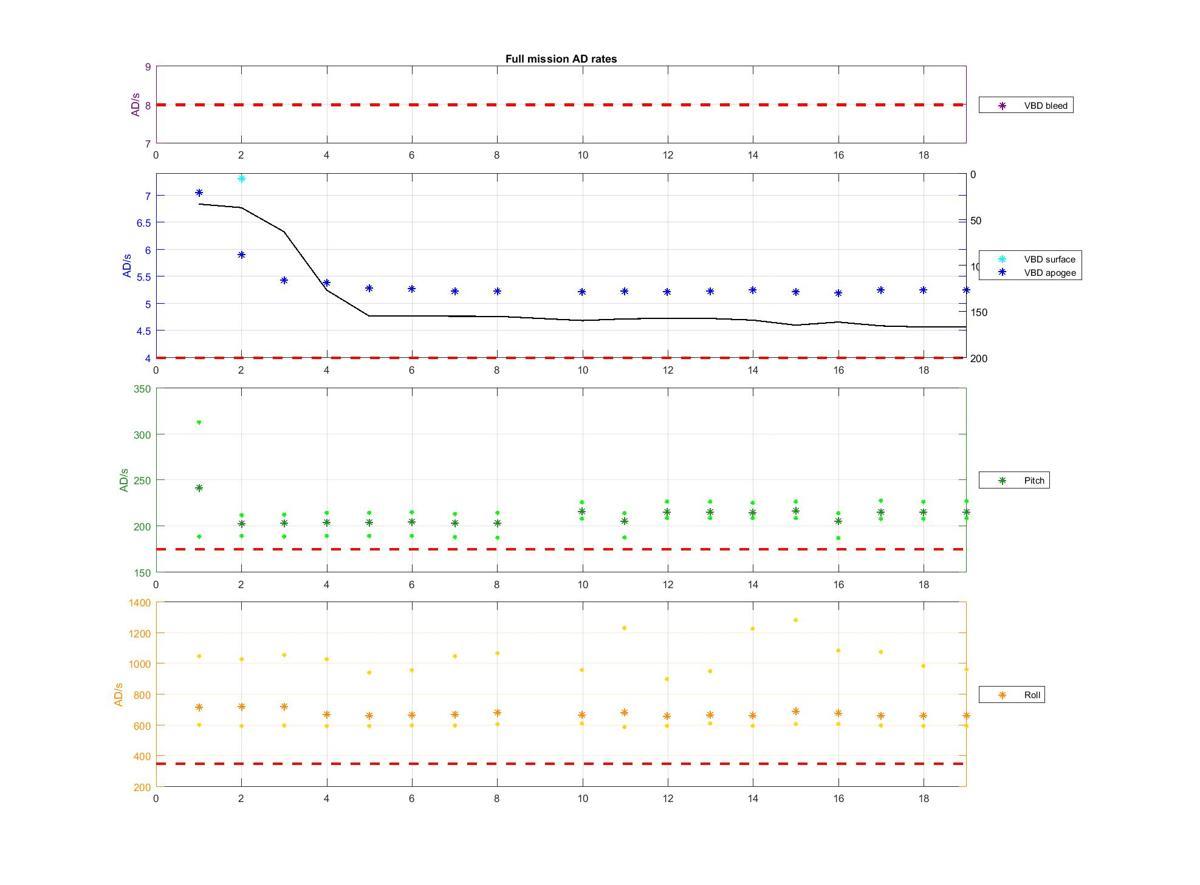Click the dark green Pitch star at dive 1

tap(199, 488)
